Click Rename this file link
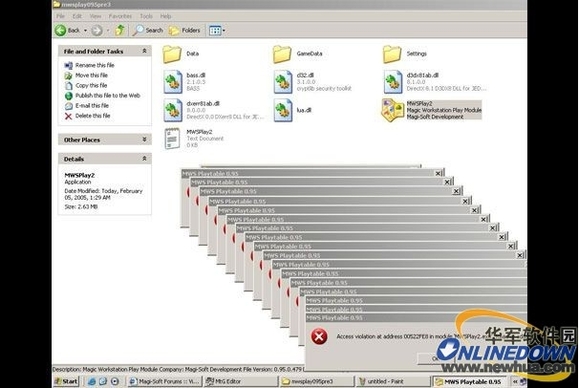Screen dimensions: 579x388 tap(95, 65)
